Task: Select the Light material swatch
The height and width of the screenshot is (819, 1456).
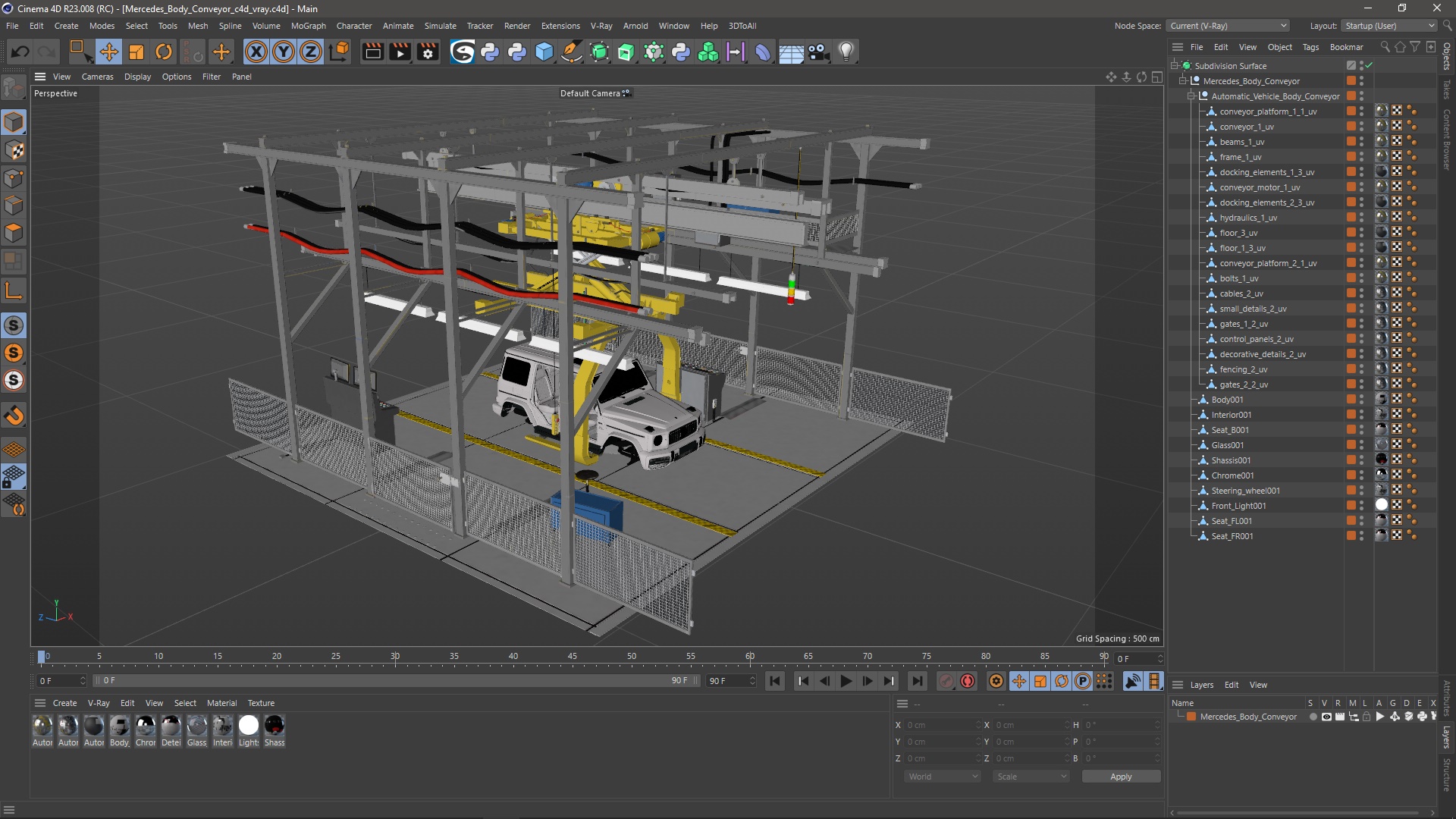Action: point(249,726)
